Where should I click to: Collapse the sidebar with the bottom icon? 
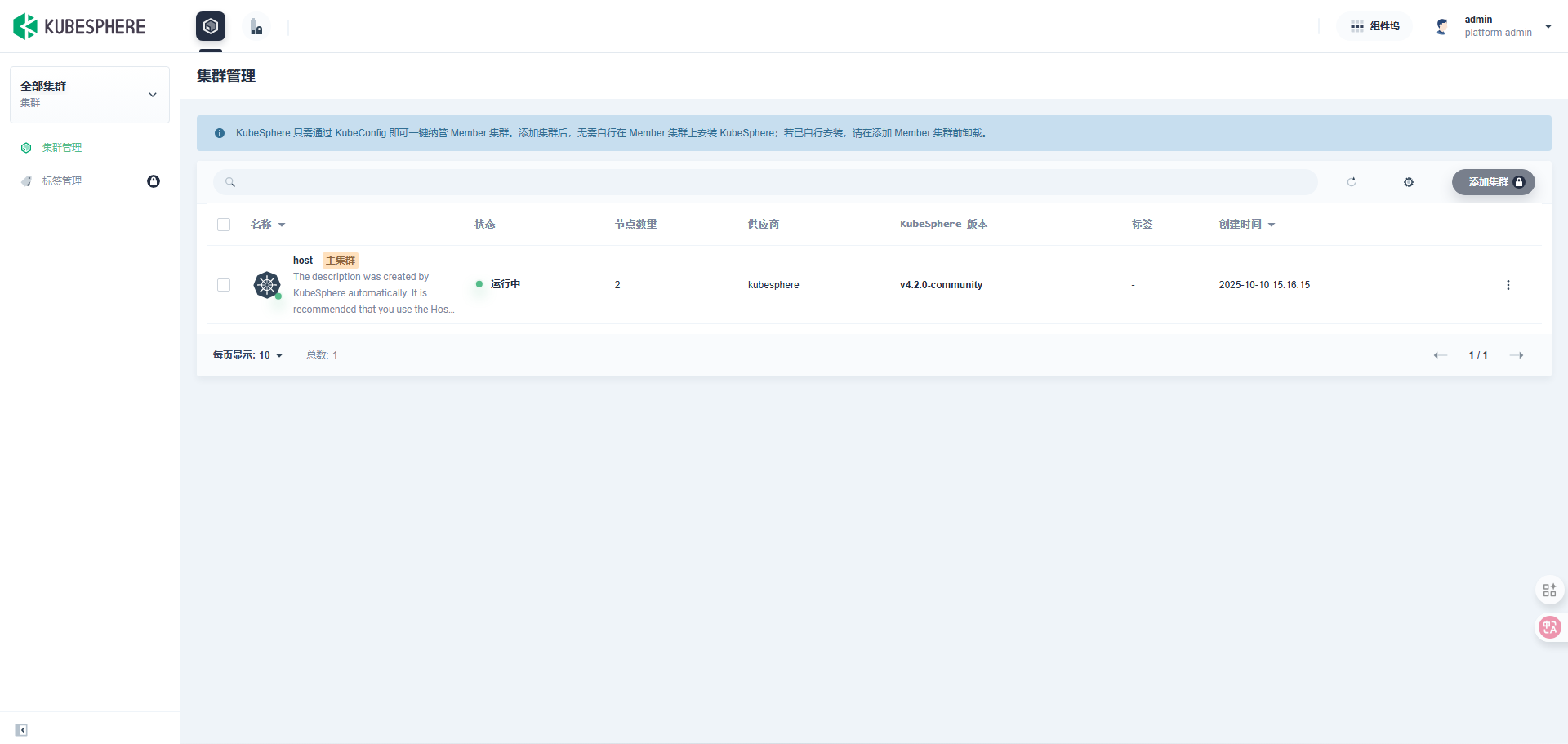(x=21, y=730)
